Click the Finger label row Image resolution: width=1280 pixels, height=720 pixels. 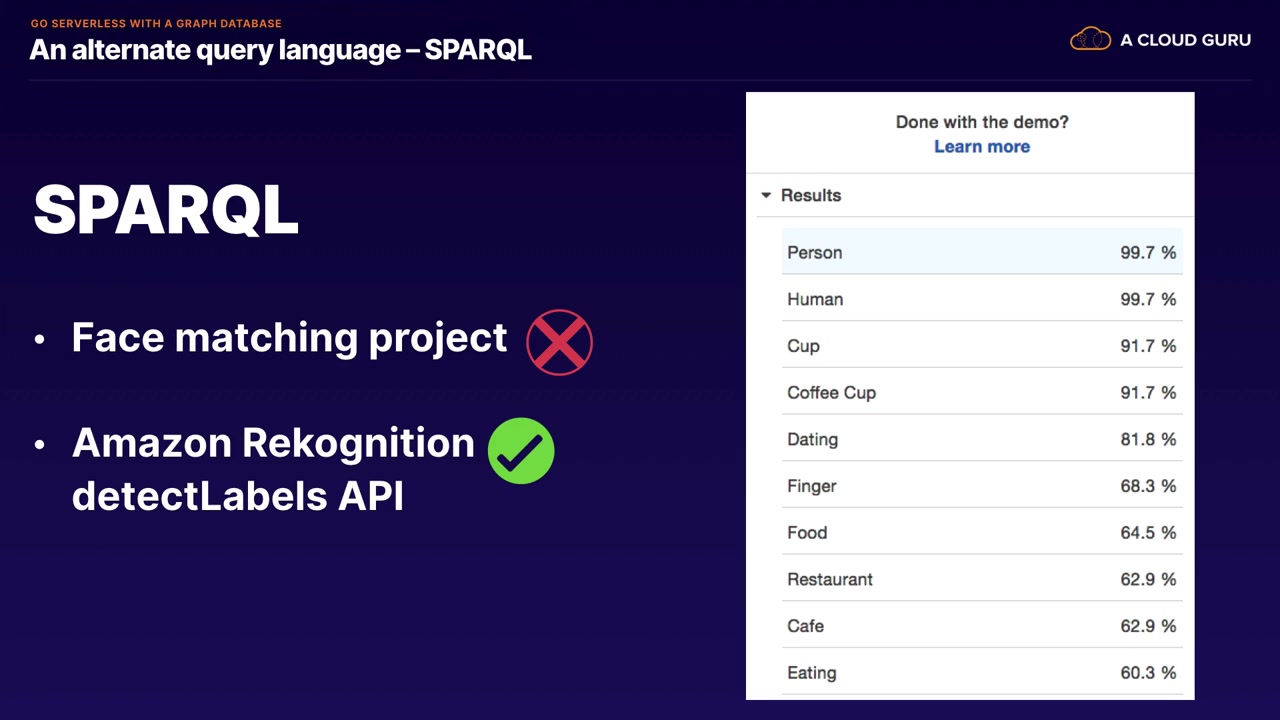click(981, 486)
